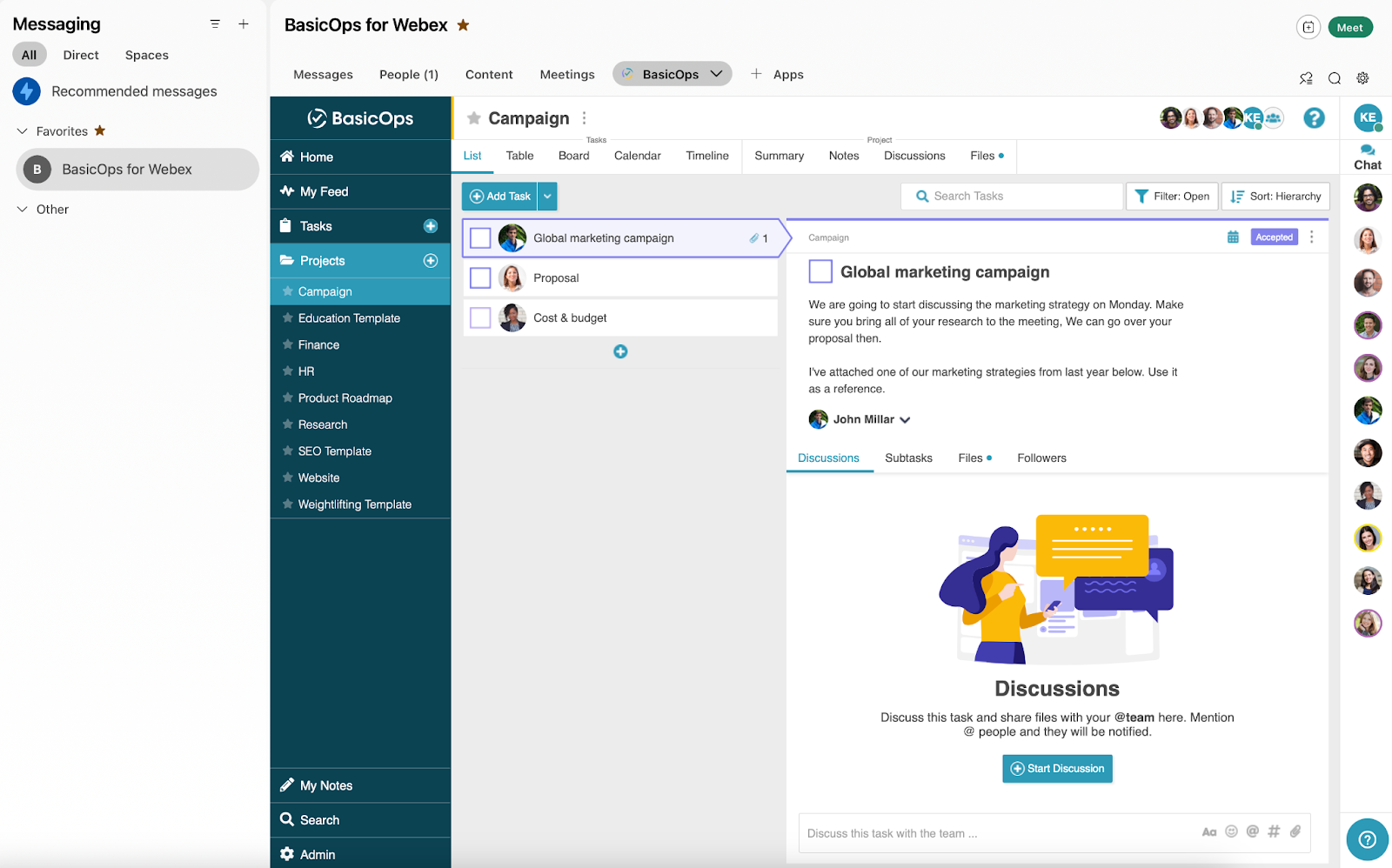
Task: Click the Accepted status badge
Action: [1273, 236]
